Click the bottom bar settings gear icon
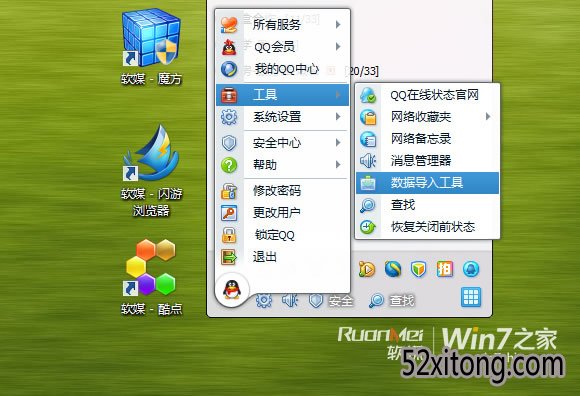This screenshot has width=580, height=396. point(264,300)
